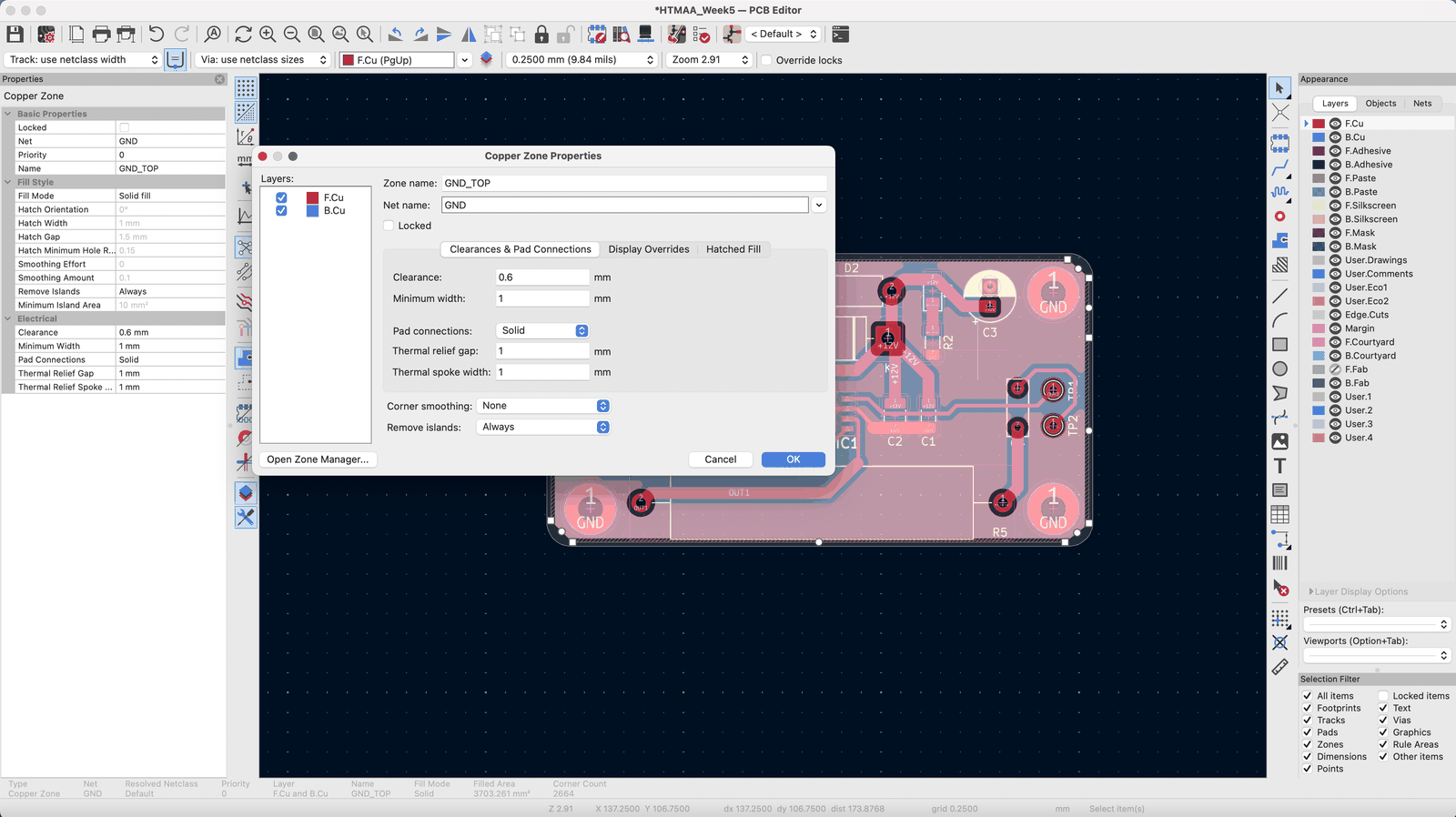Click the Print icon

tap(101, 35)
